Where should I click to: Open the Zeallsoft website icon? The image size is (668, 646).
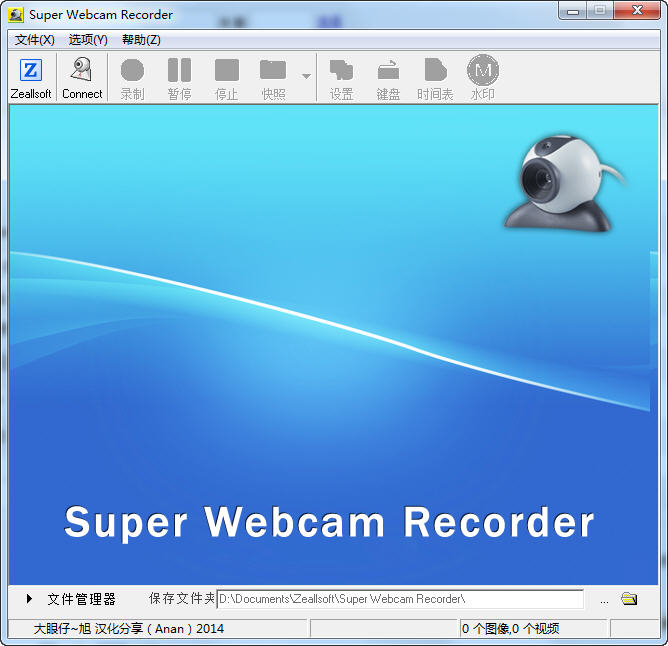(x=31, y=77)
